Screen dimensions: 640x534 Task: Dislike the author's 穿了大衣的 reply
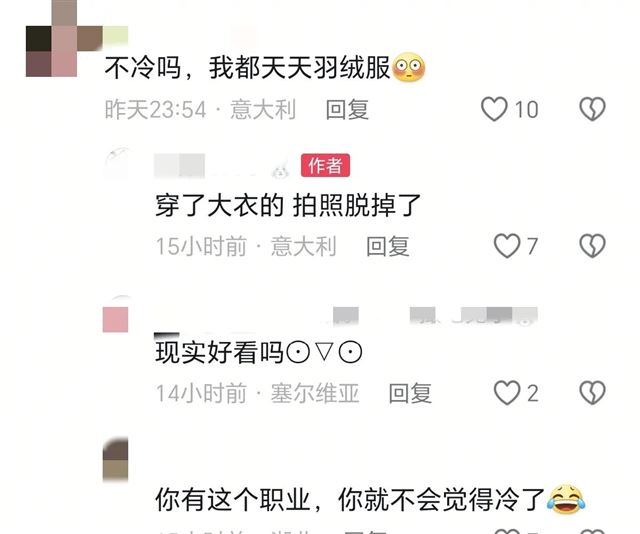[x=592, y=246]
